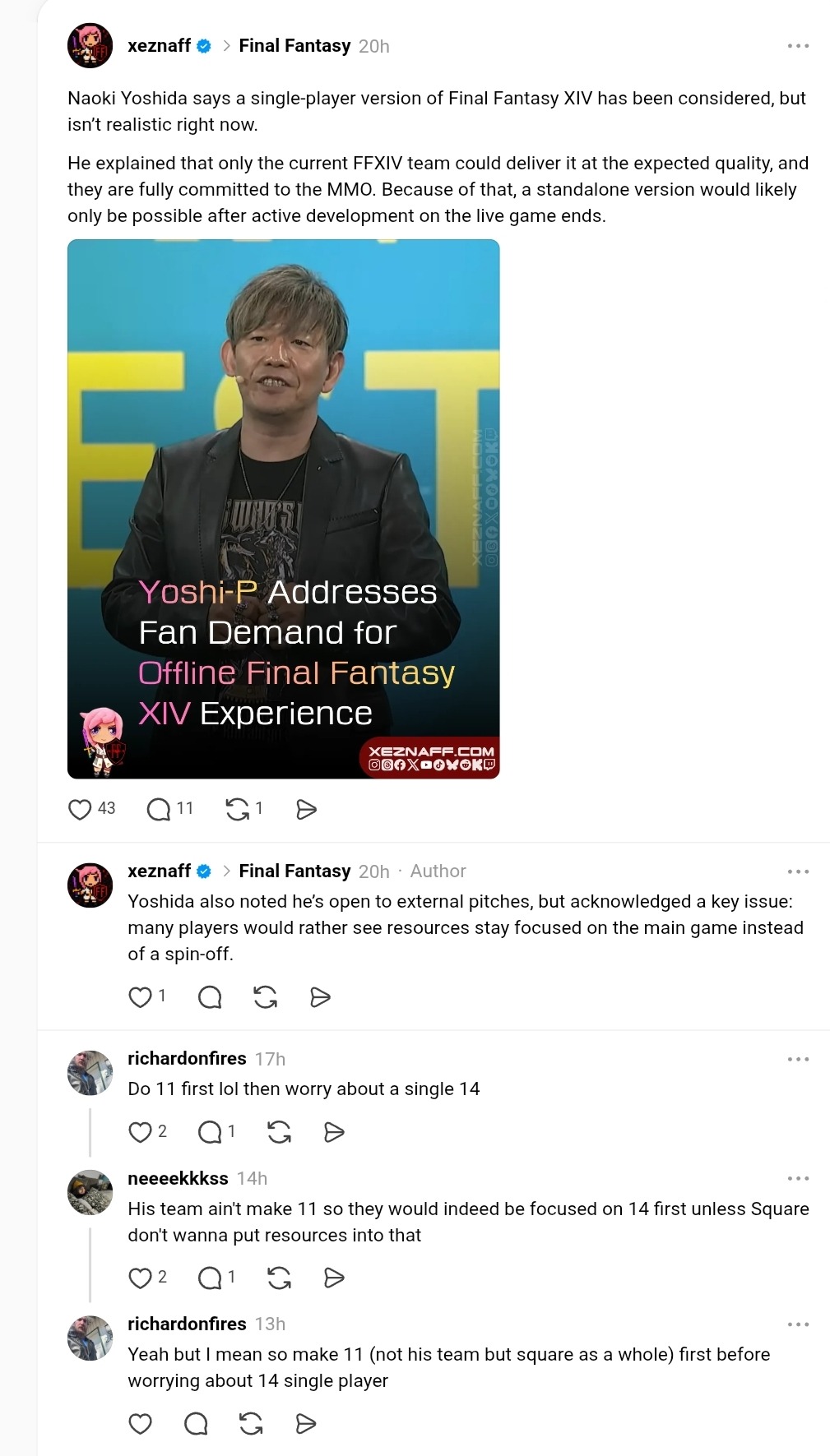830x1456 pixels.
Task: Like neeeekkkss's comment about Square resources
Action: coord(141,1278)
